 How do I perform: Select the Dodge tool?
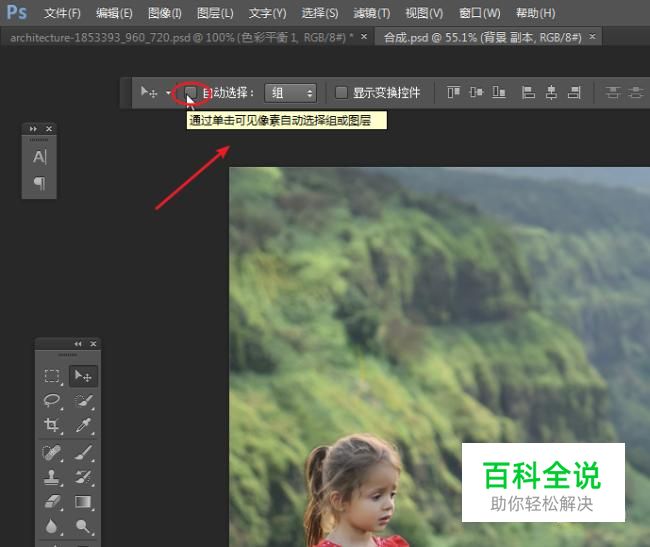(x=83, y=526)
